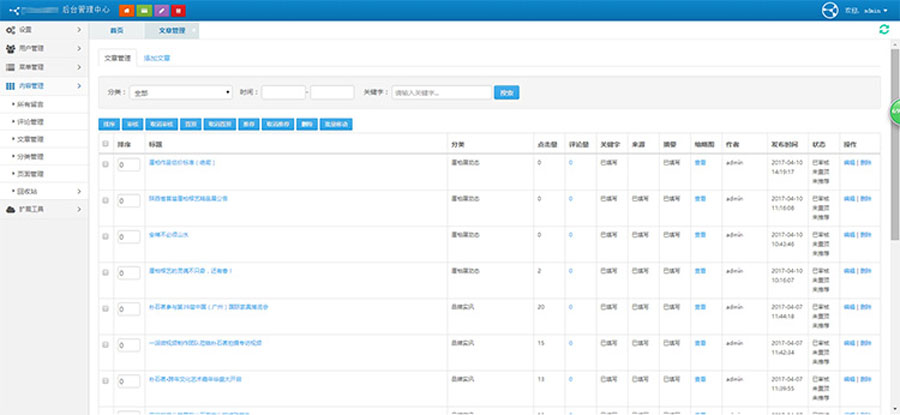Check the second article row checkbox

pos(106,201)
